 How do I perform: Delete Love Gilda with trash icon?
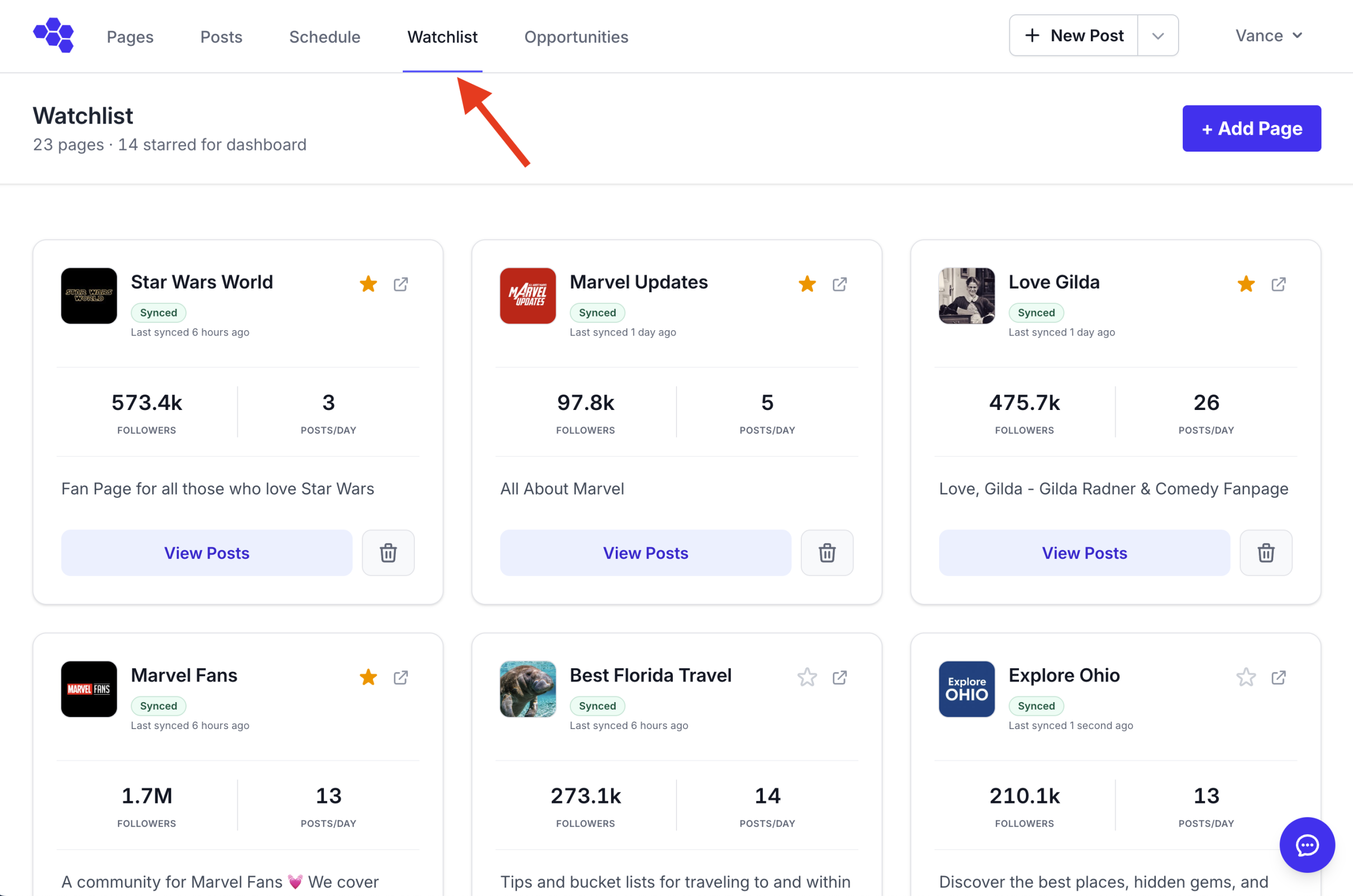click(x=1266, y=553)
